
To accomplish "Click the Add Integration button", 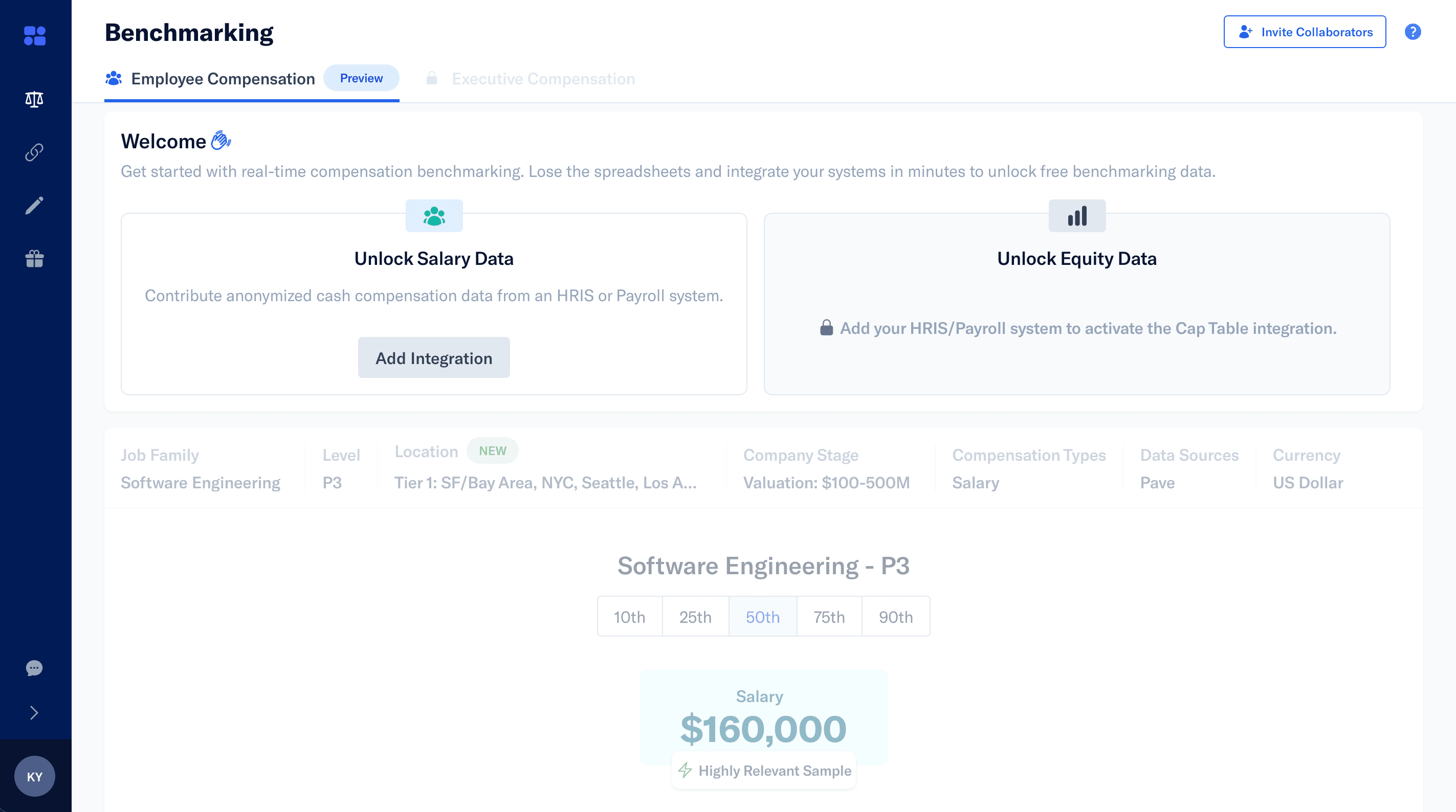I will point(433,357).
